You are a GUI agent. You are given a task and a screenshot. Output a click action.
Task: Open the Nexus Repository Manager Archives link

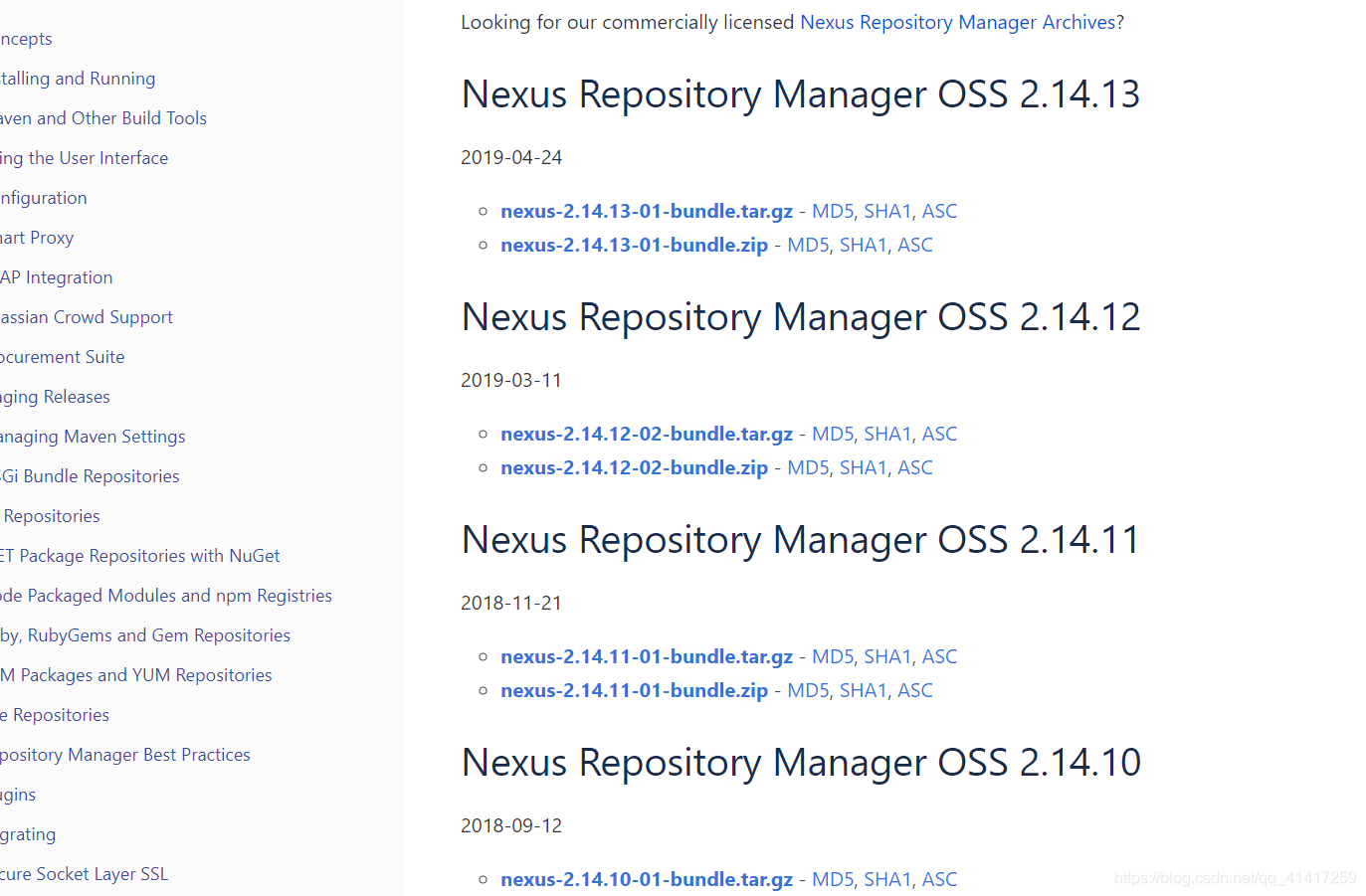click(958, 22)
